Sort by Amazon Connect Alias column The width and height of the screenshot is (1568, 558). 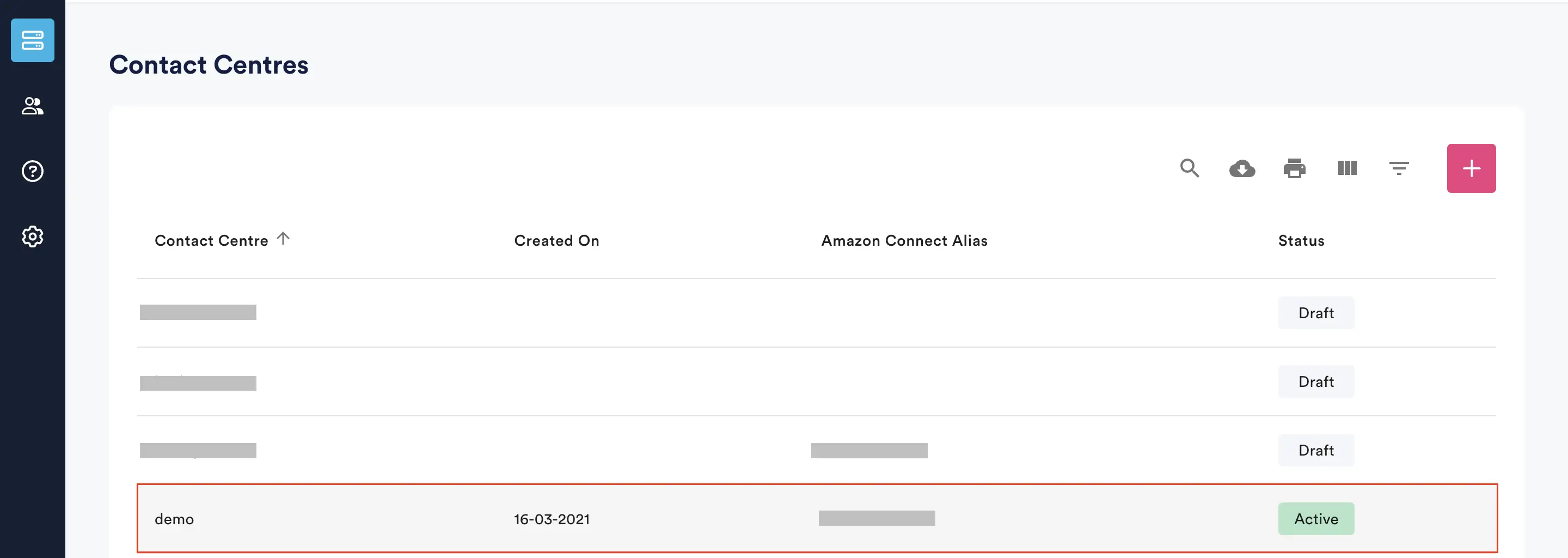tap(904, 241)
